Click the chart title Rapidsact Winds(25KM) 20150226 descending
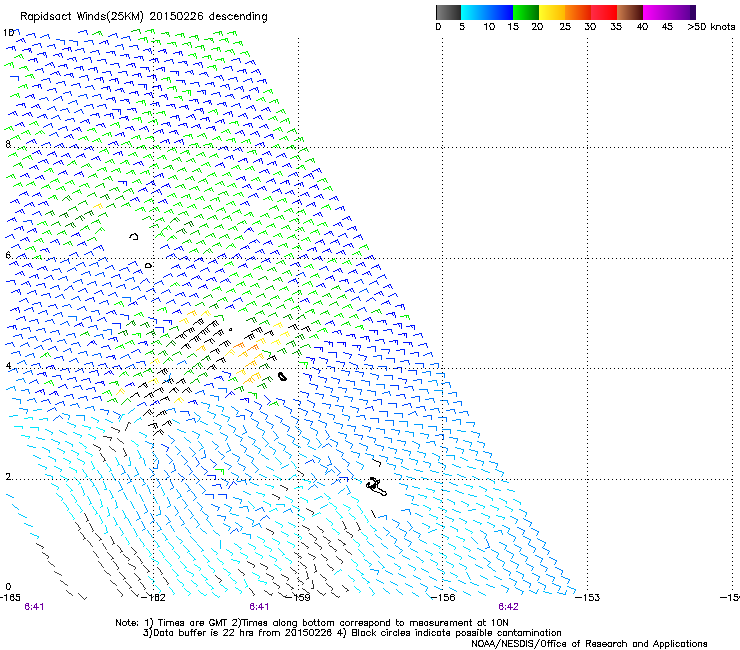 tap(143, 17)
